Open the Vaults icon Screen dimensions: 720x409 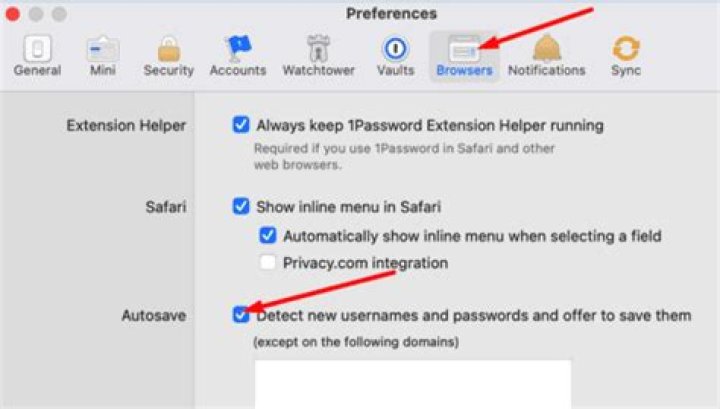(395, 48)
